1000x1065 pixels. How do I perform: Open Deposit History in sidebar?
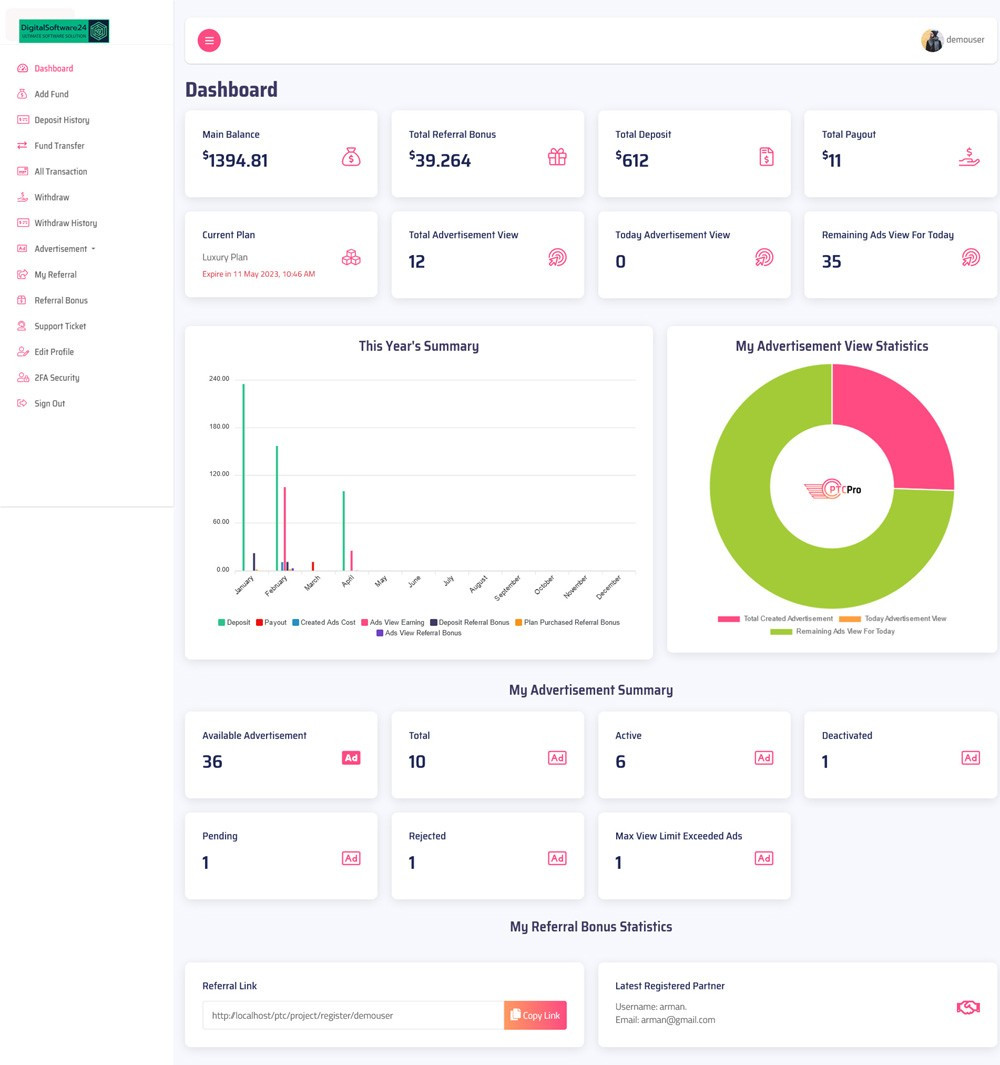[x=61, y=120]
